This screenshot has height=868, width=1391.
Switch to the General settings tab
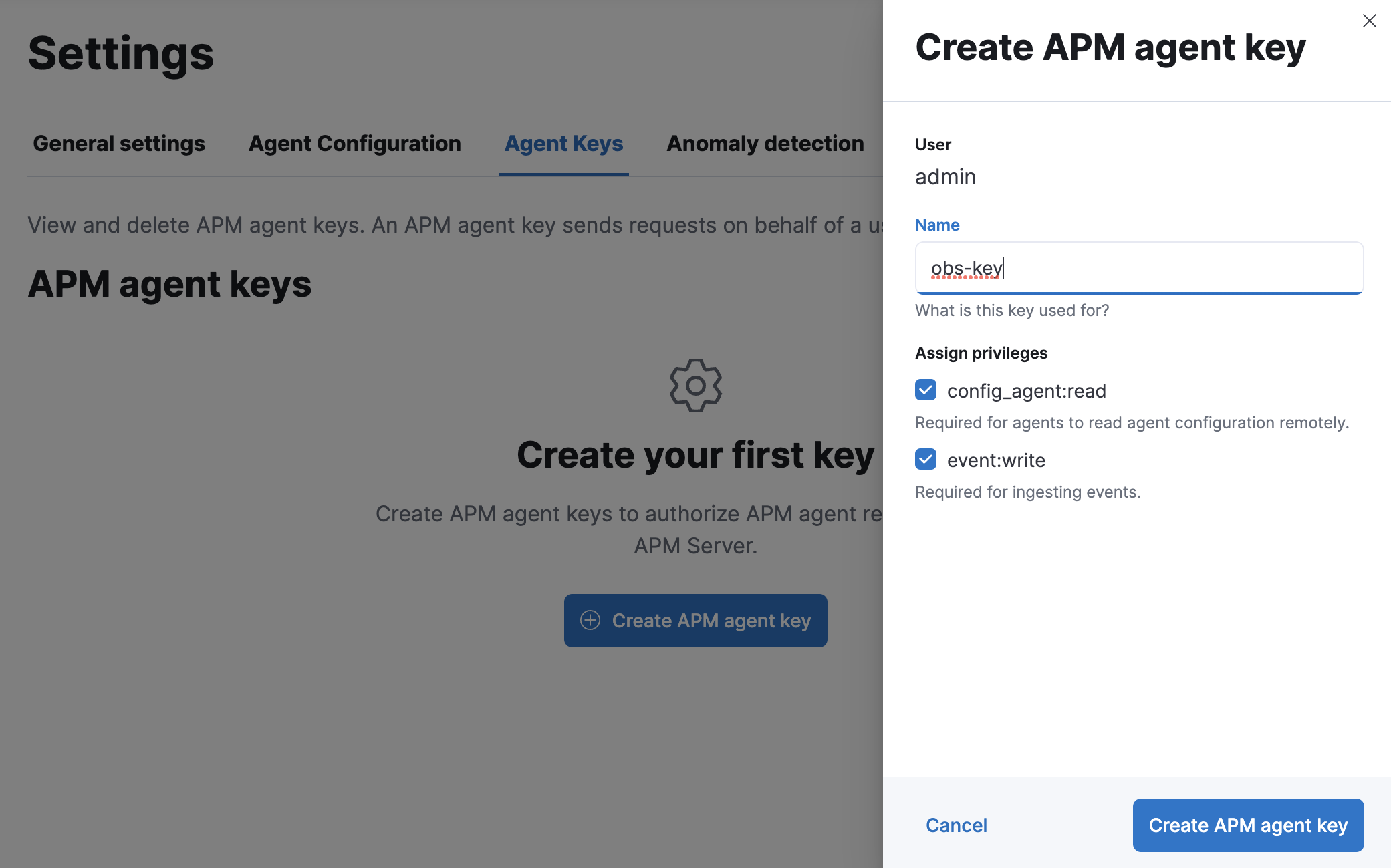(119, 143)
